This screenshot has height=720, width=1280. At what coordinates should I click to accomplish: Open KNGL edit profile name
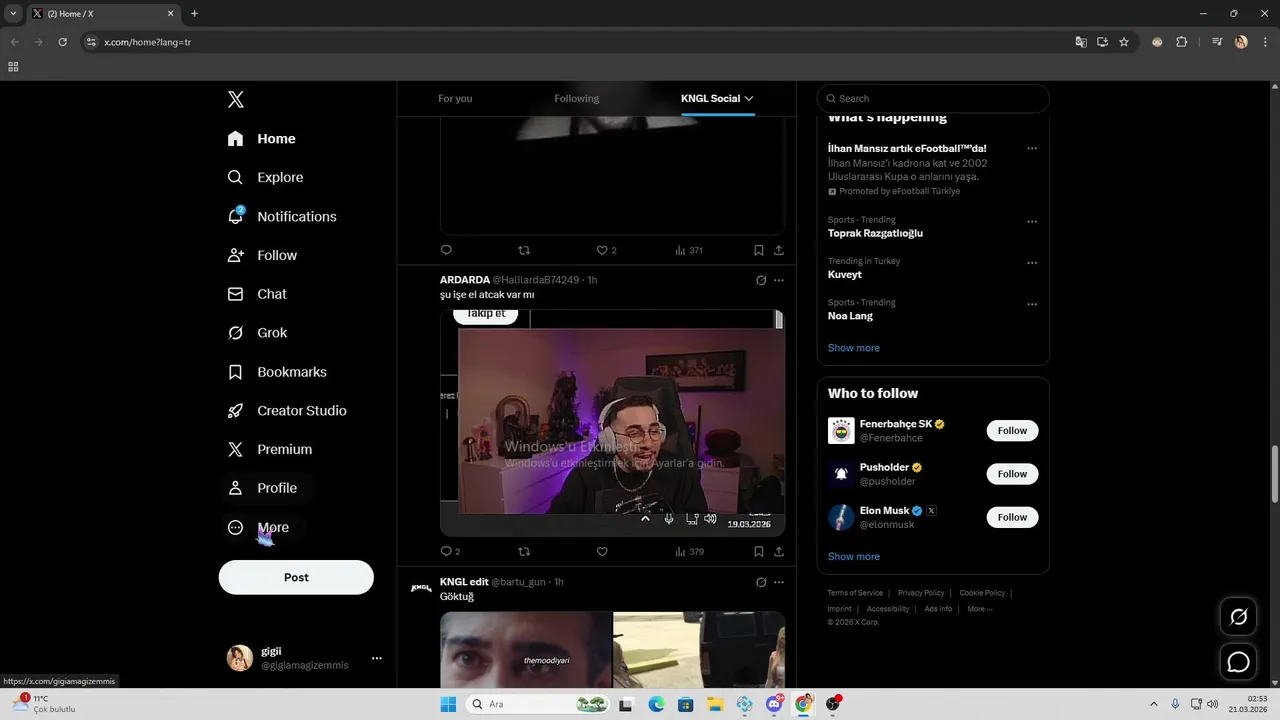(x=464, y=582)
